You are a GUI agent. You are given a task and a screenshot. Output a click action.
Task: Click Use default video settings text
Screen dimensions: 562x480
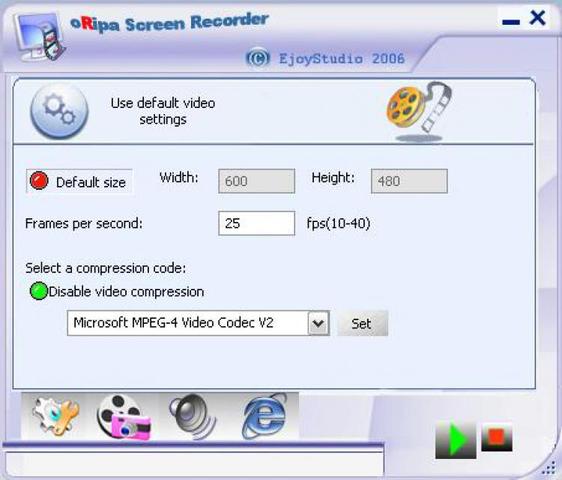[x=163, y=111]
